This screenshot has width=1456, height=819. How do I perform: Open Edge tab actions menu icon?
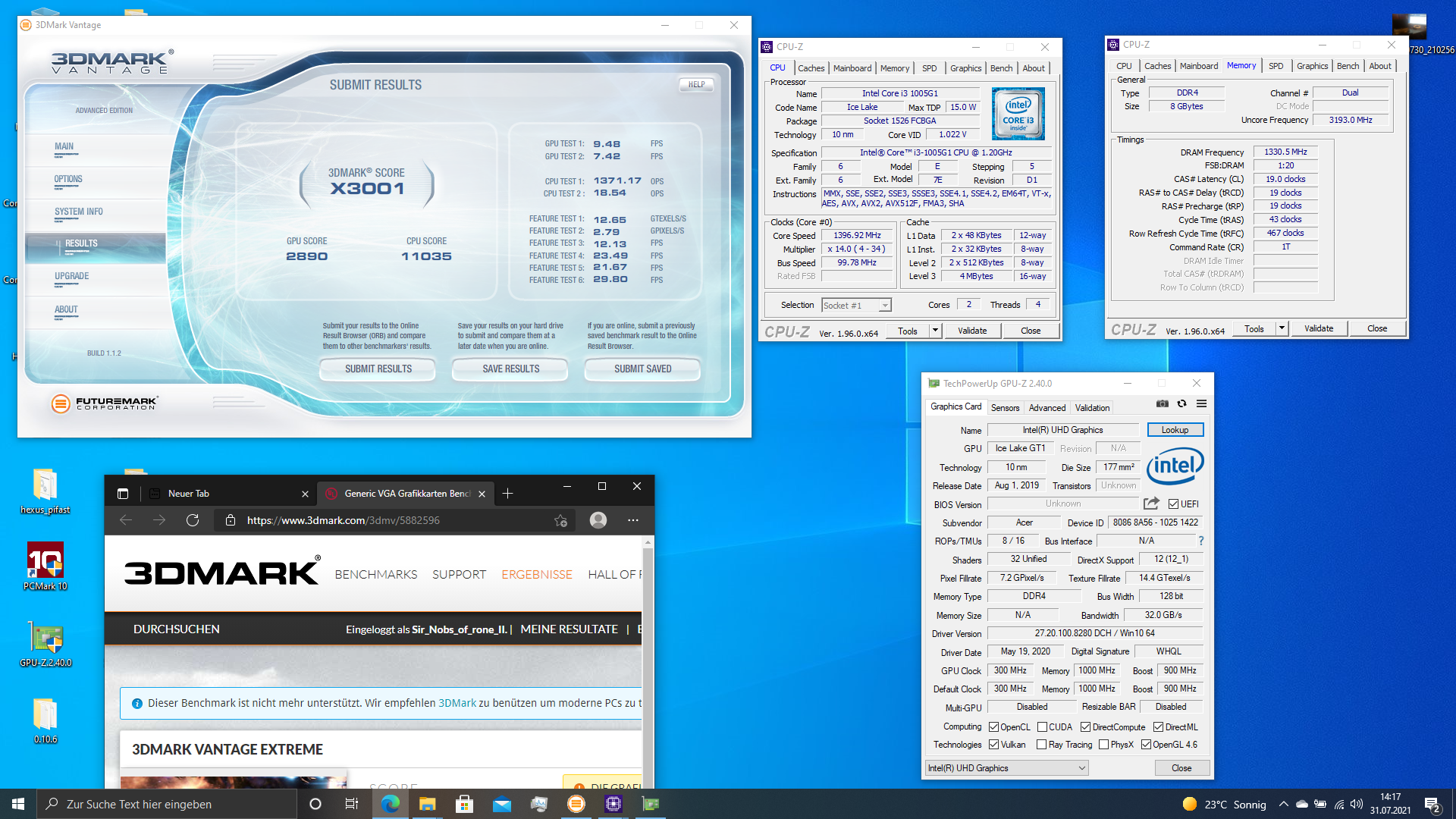click(123, 494)
